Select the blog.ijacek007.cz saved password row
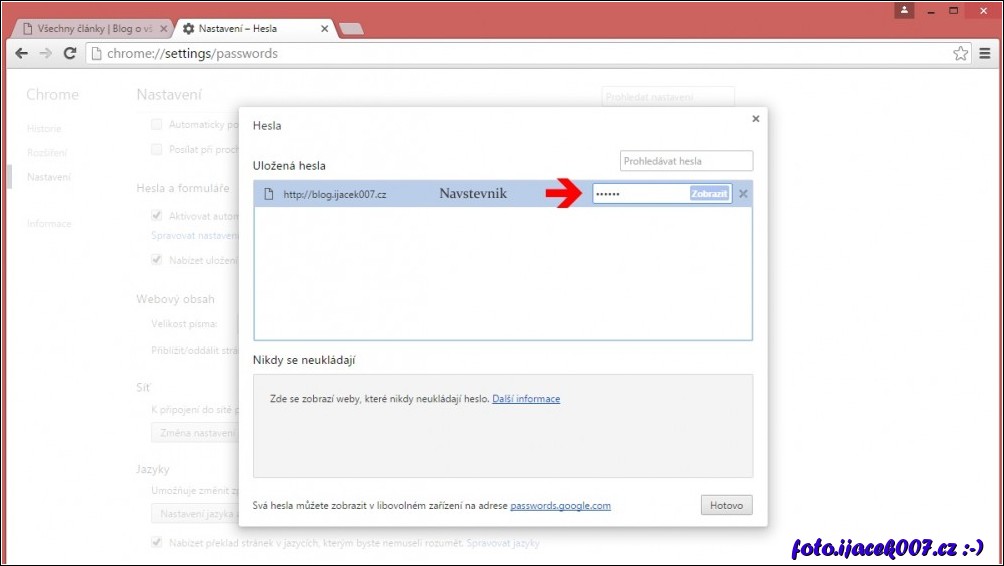The image size is (1004, 566). pyautogui.click(x=400, y=194)
